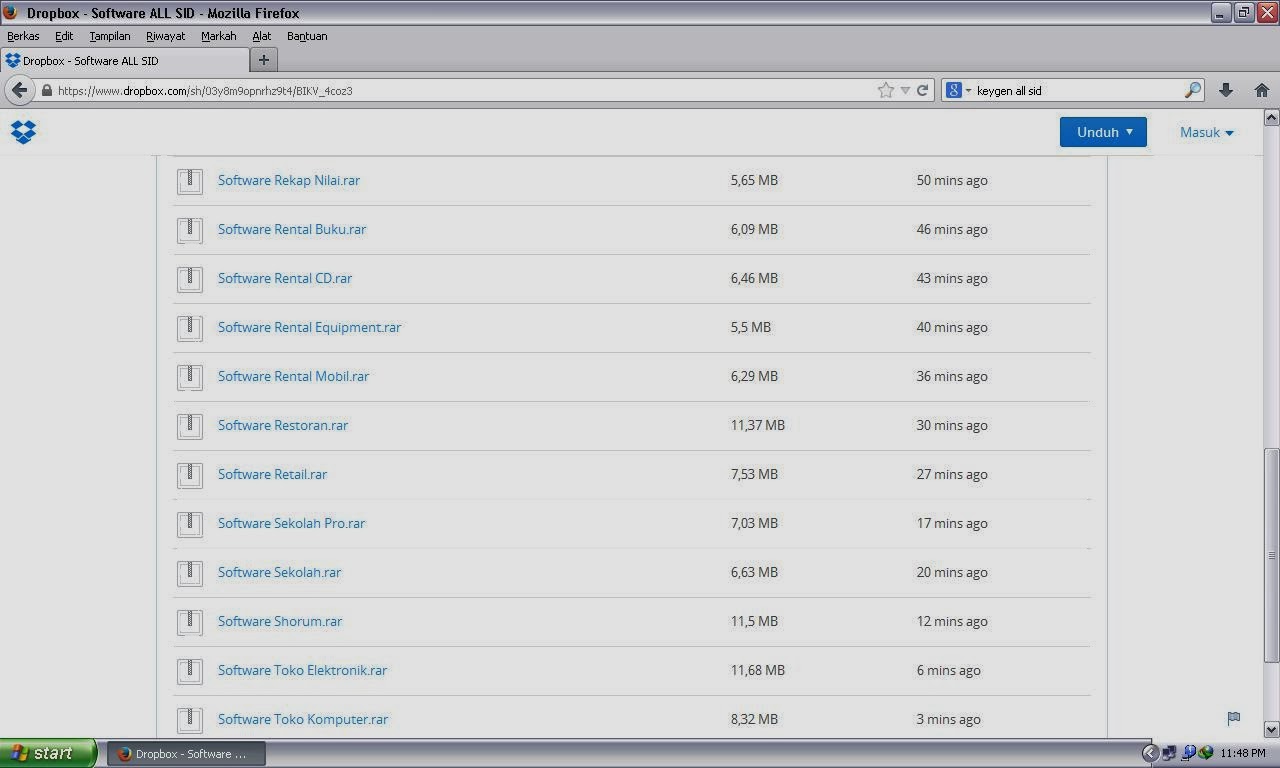Image resolution: width=1280 pixels, height=768 pixels.
Task: Click the Firefox Dropbox taskbar button
Action: (186, 753)
